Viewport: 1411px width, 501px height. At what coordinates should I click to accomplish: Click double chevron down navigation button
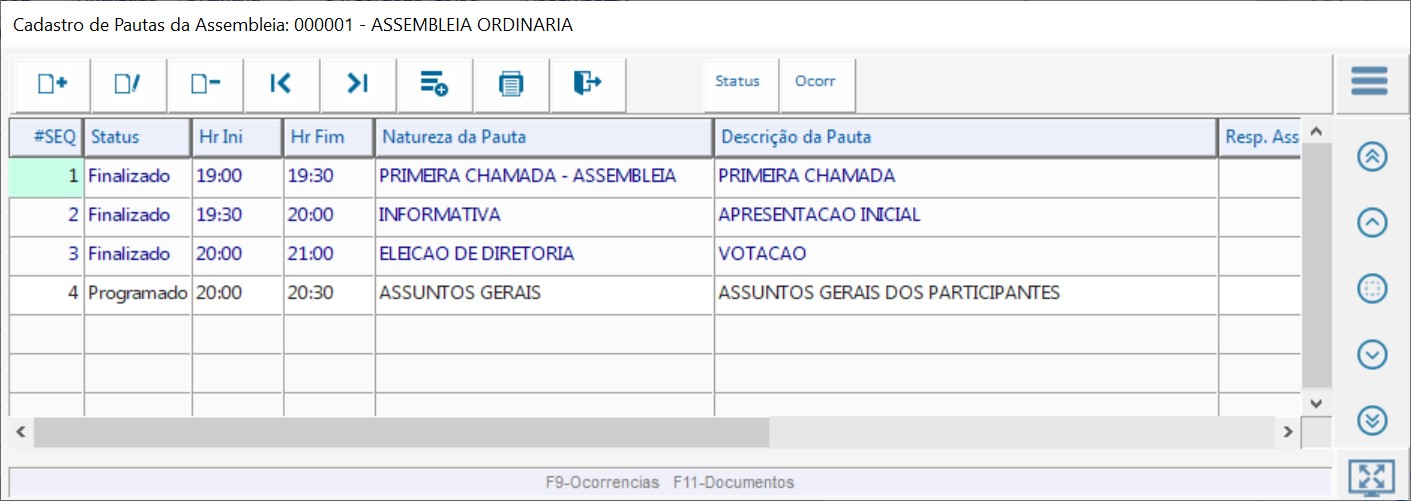pyautogui.click(x=1372, y=421)
